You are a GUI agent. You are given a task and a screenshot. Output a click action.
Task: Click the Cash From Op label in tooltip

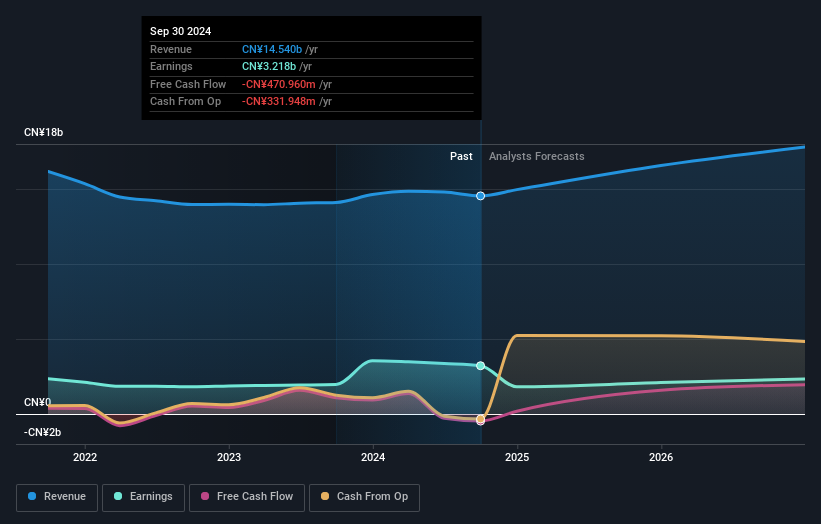(185, 102)
